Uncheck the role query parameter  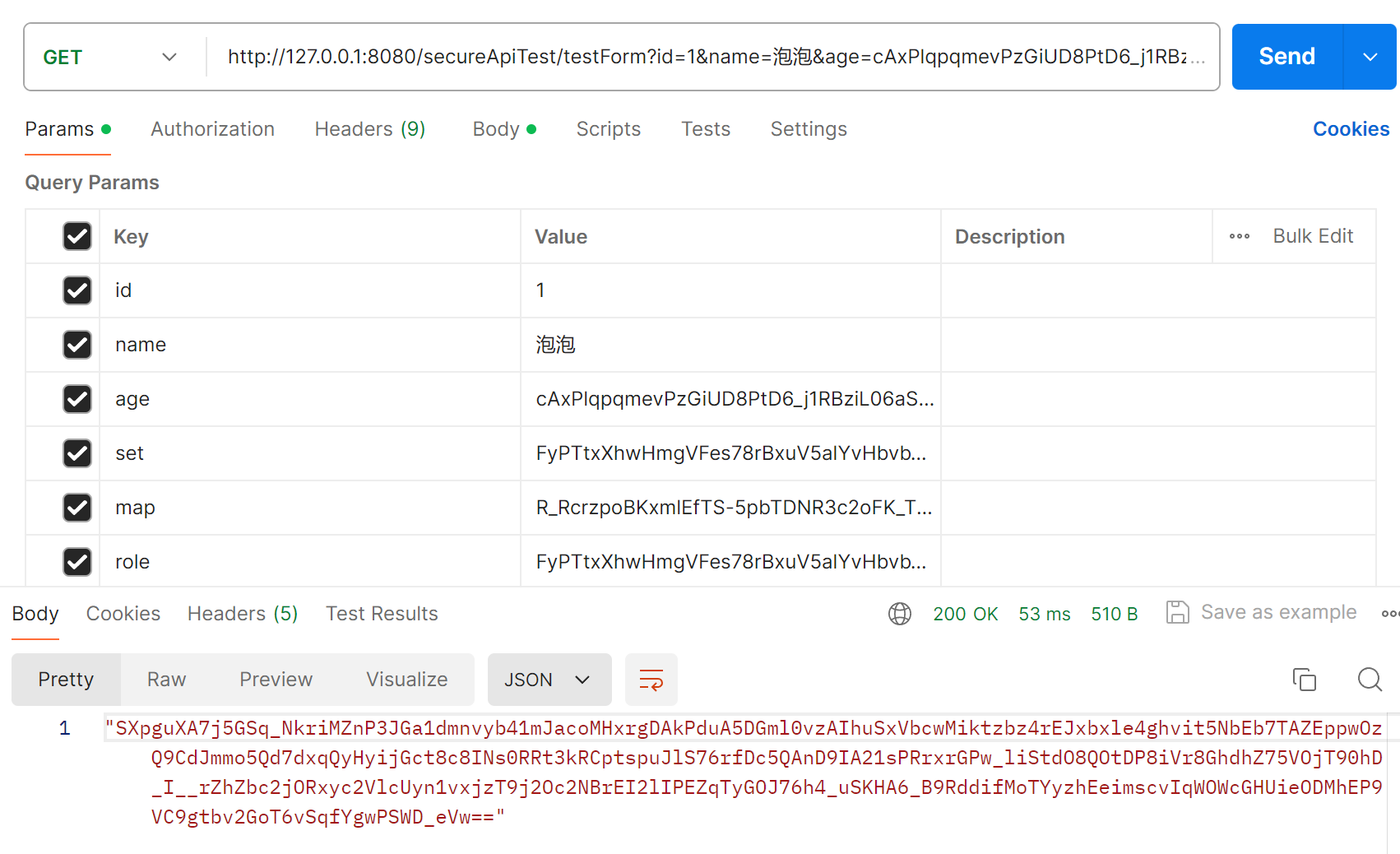pos(76,562)
